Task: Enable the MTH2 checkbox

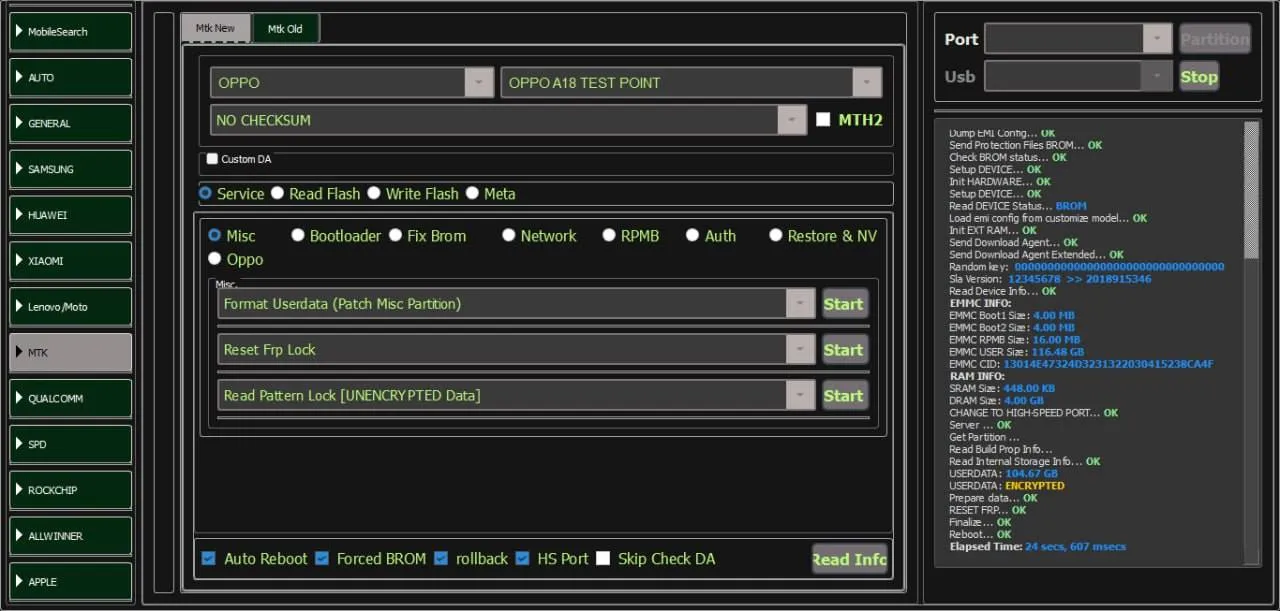Action: pos(823,120)
